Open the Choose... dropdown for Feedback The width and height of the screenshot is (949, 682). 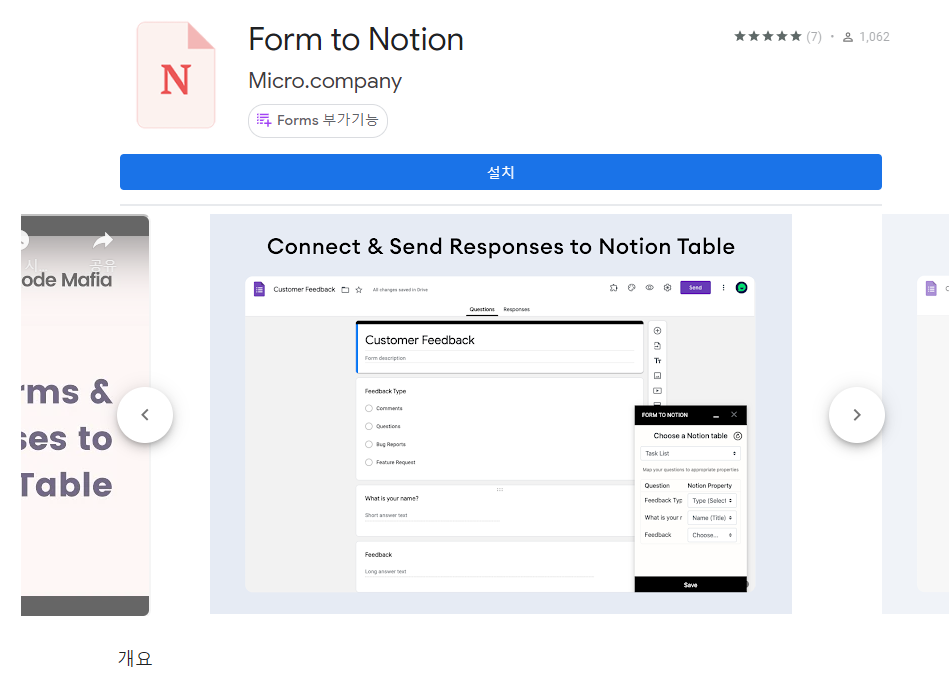712,535
